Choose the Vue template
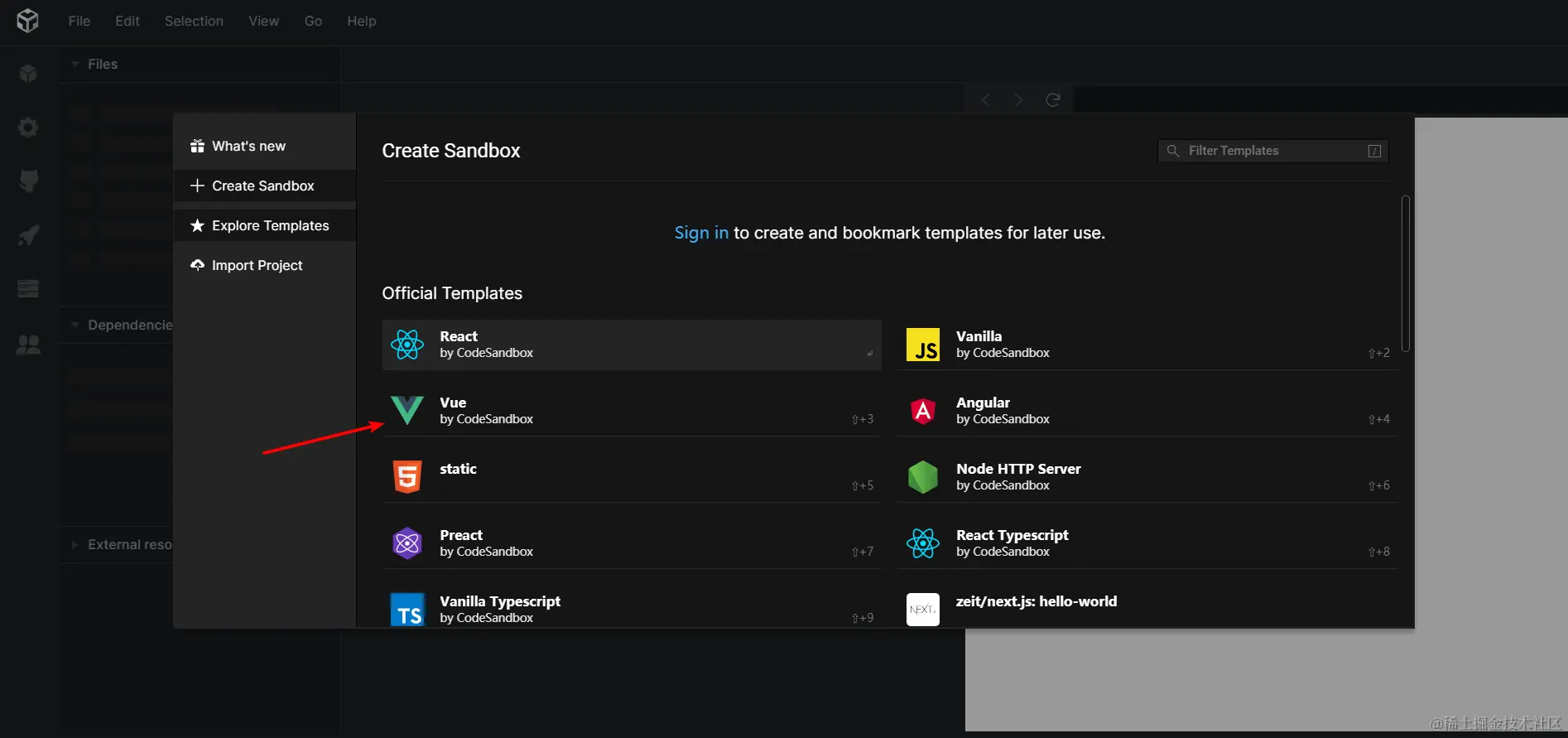Screen dimensions: 1568x738 632,411
